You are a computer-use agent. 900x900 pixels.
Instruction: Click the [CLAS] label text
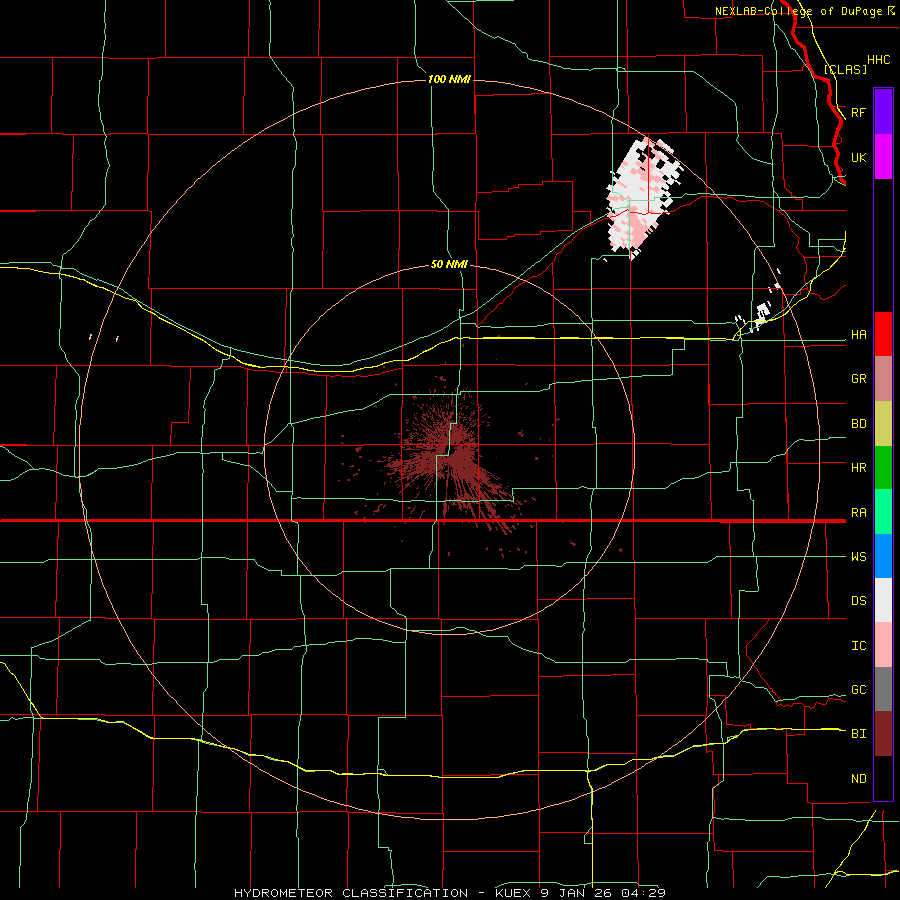[x=845, y=69]
